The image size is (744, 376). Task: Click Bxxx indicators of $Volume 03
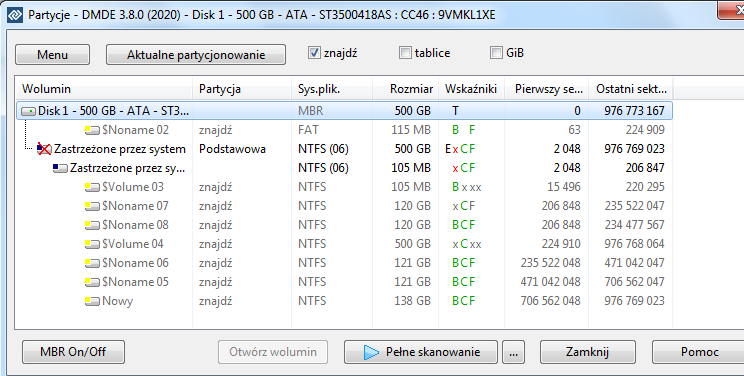coord(467,187)
